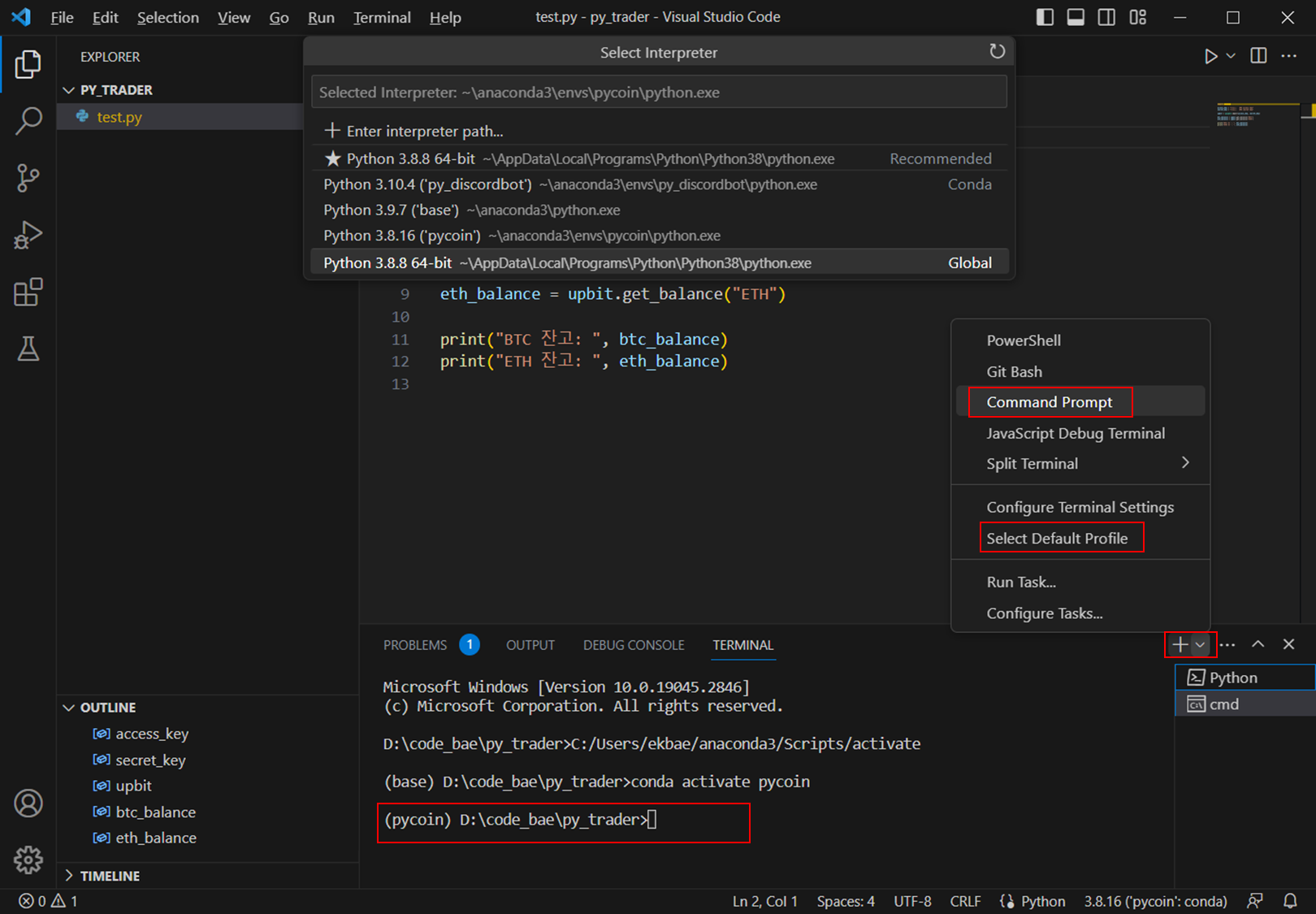The width and height of the screenshot is (1316, 914).
Task: Open the Extensions view icon
Action: pos(28,292)
